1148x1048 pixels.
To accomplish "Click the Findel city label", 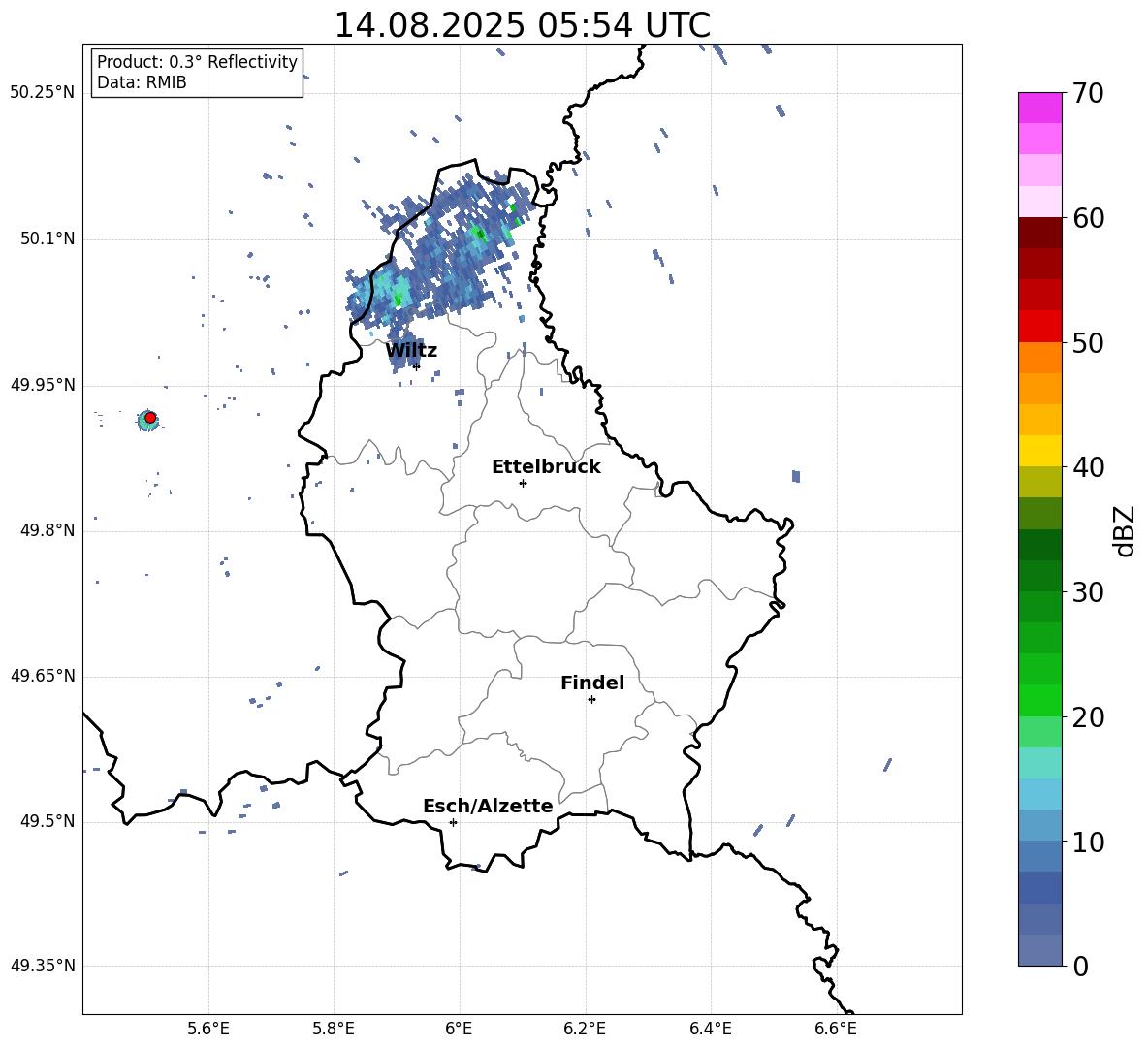I will click(592, 683).
